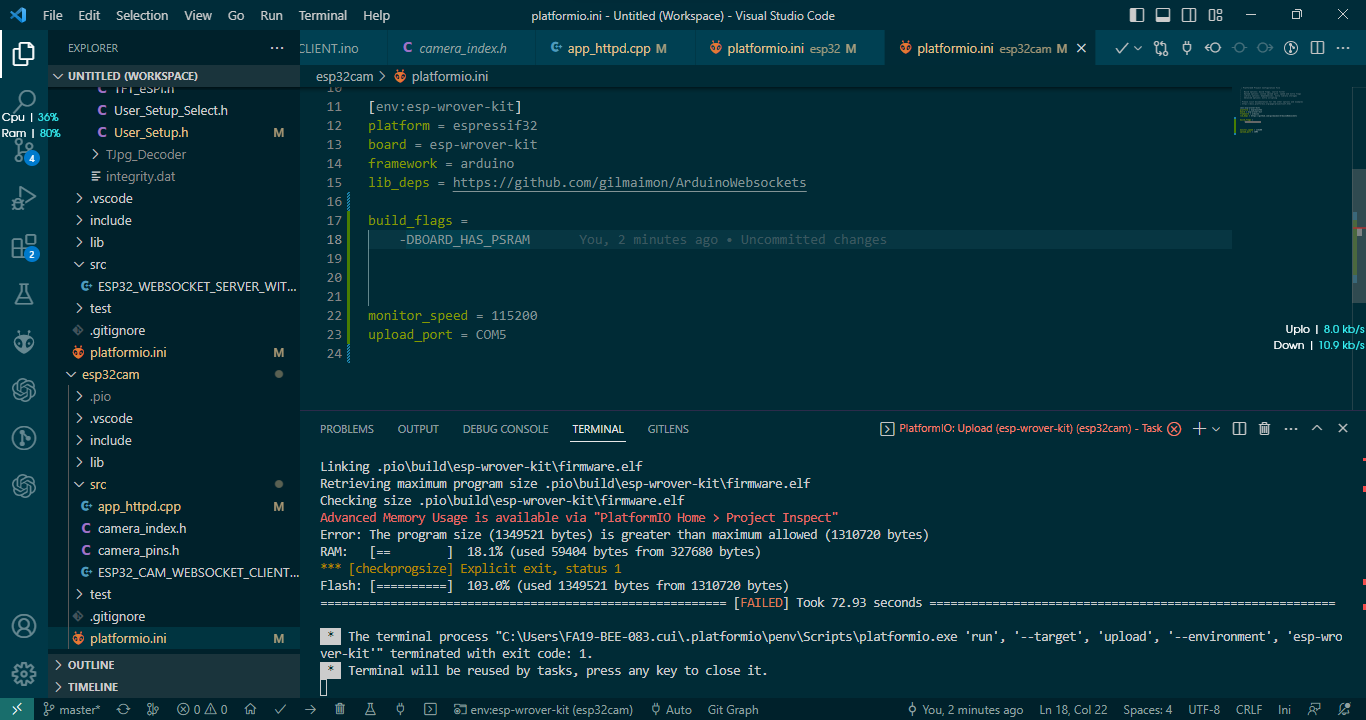1366x720 pixels.
Task: Open new terminal launch profile dropdown
Action: pos(1216,428)
